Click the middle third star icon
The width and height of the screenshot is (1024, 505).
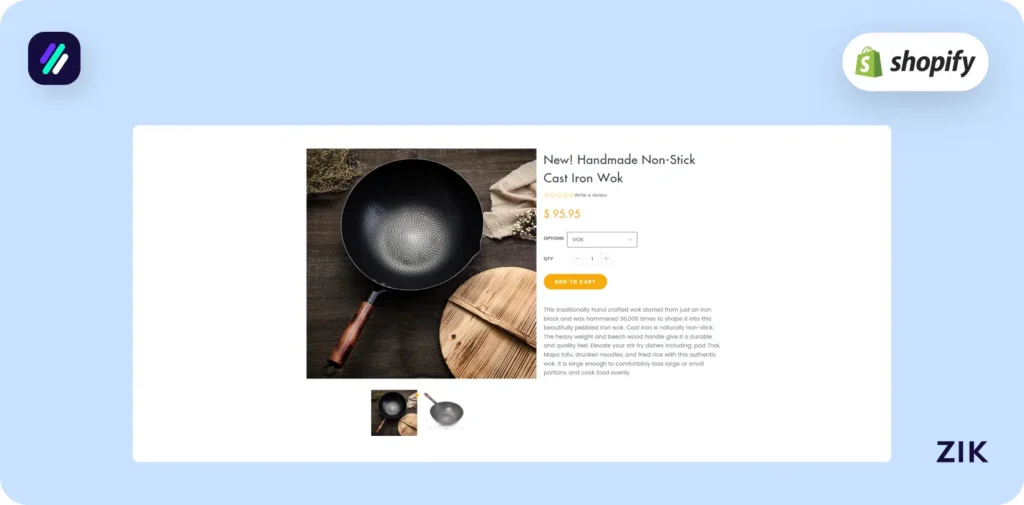[x=559, y=195]
